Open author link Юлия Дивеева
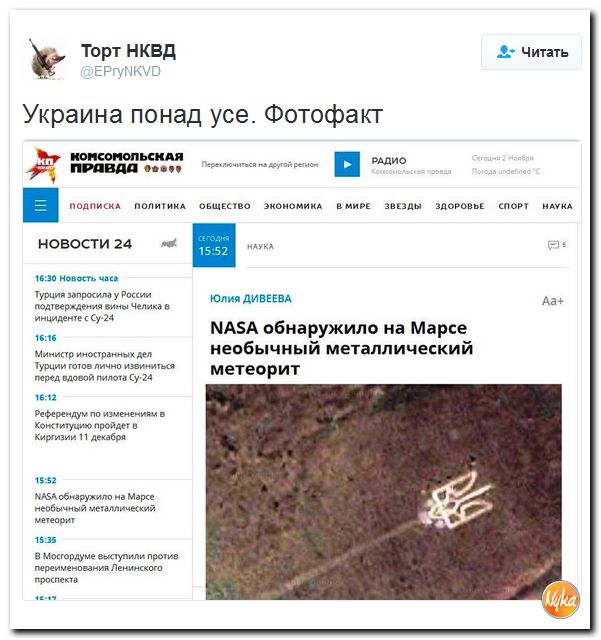601x640 pixels. click(251, 299)
